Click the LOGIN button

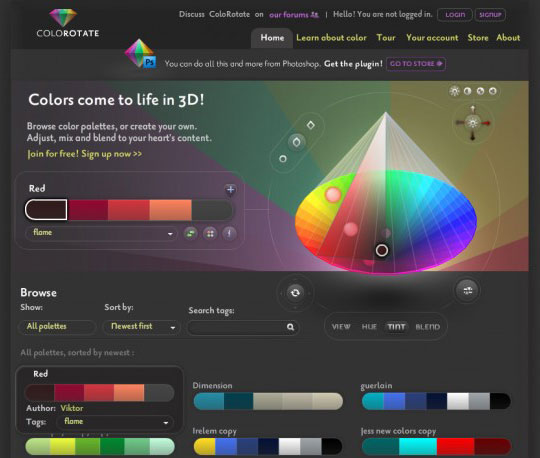[x=455, y=15]
